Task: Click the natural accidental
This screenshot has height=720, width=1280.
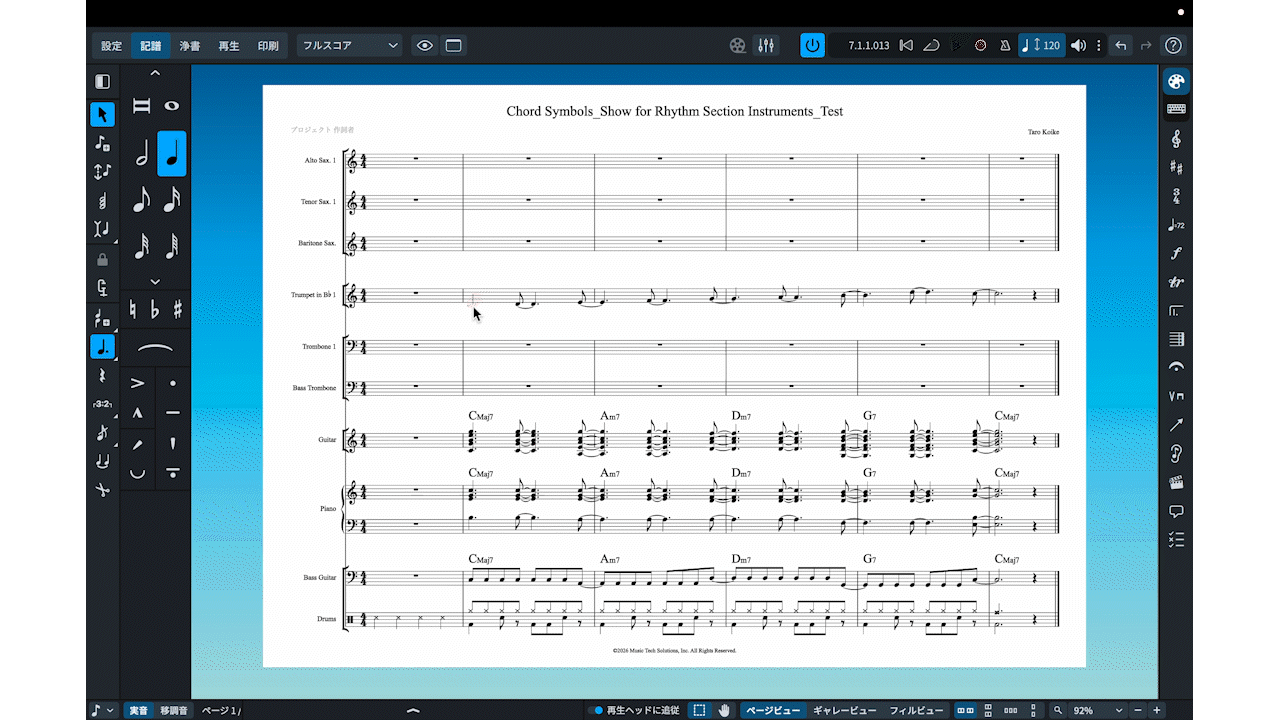Action: coord(132,309)
